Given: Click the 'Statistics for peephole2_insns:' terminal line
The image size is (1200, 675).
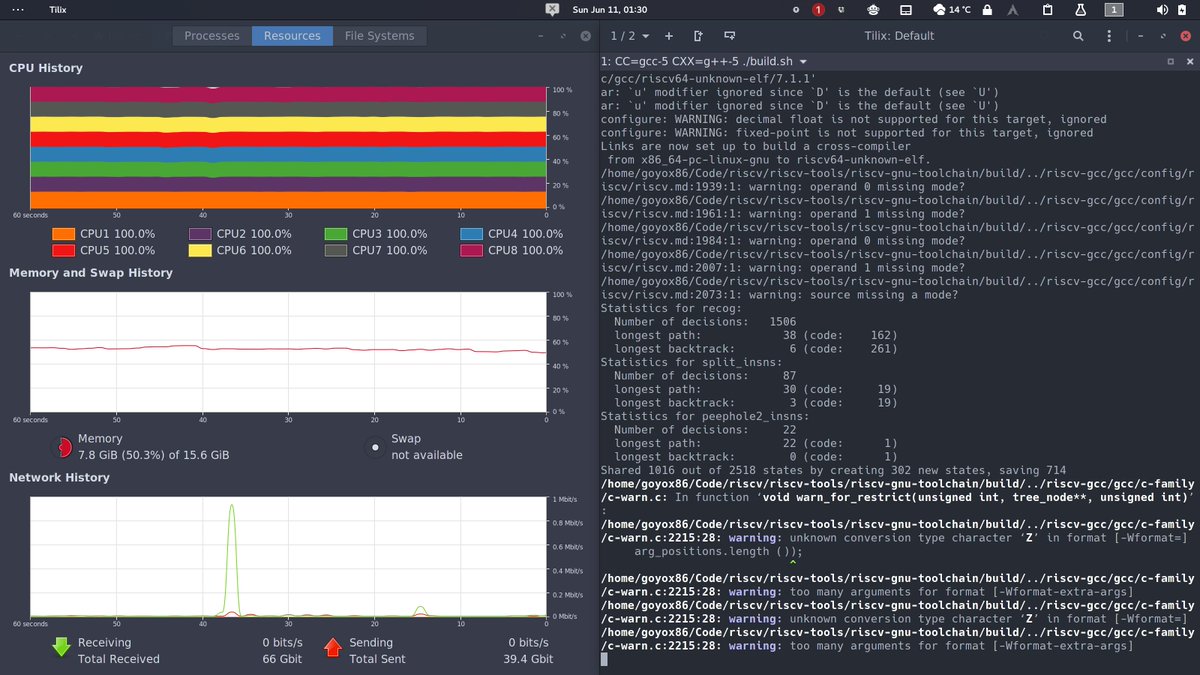Looking at the screenshot, I should (x=705, y=416).
